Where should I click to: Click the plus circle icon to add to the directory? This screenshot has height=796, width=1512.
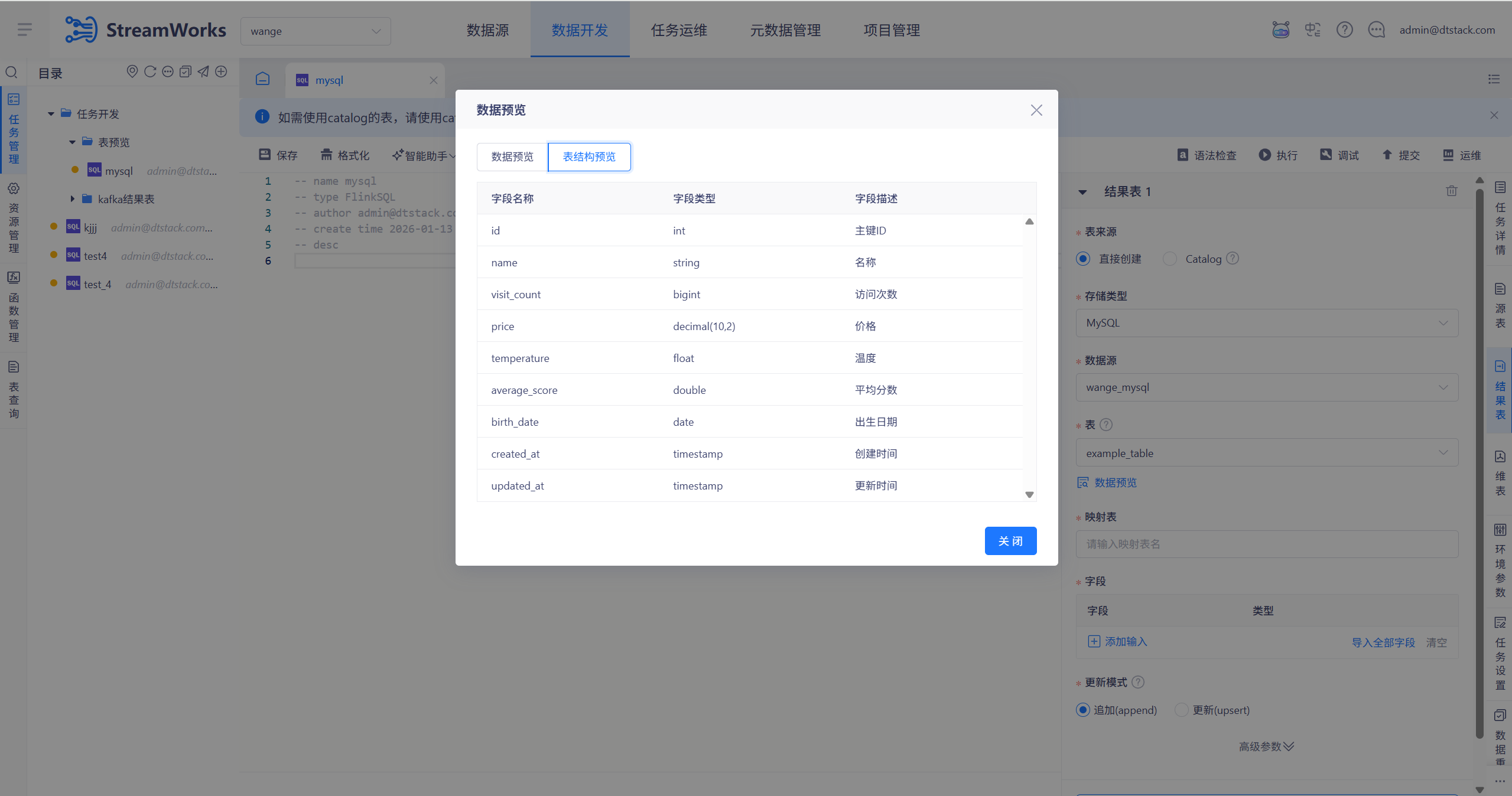(x=221, y=71)
